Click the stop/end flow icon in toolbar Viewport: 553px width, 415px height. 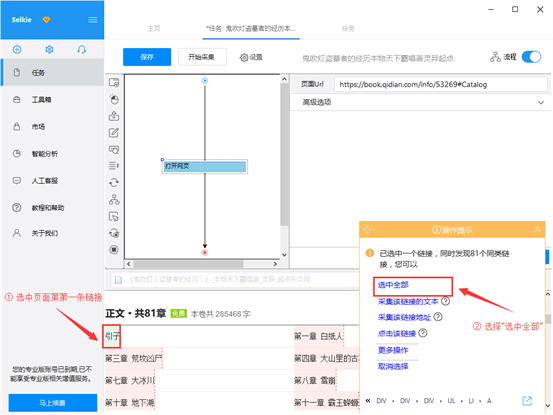coord(114,250)
